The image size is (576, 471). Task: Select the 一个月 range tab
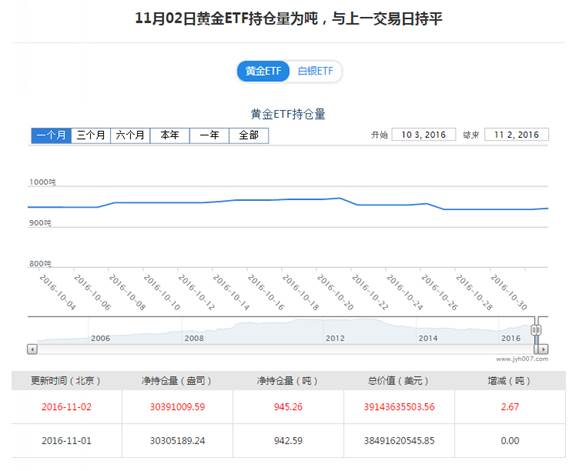[x=51, y=136]
